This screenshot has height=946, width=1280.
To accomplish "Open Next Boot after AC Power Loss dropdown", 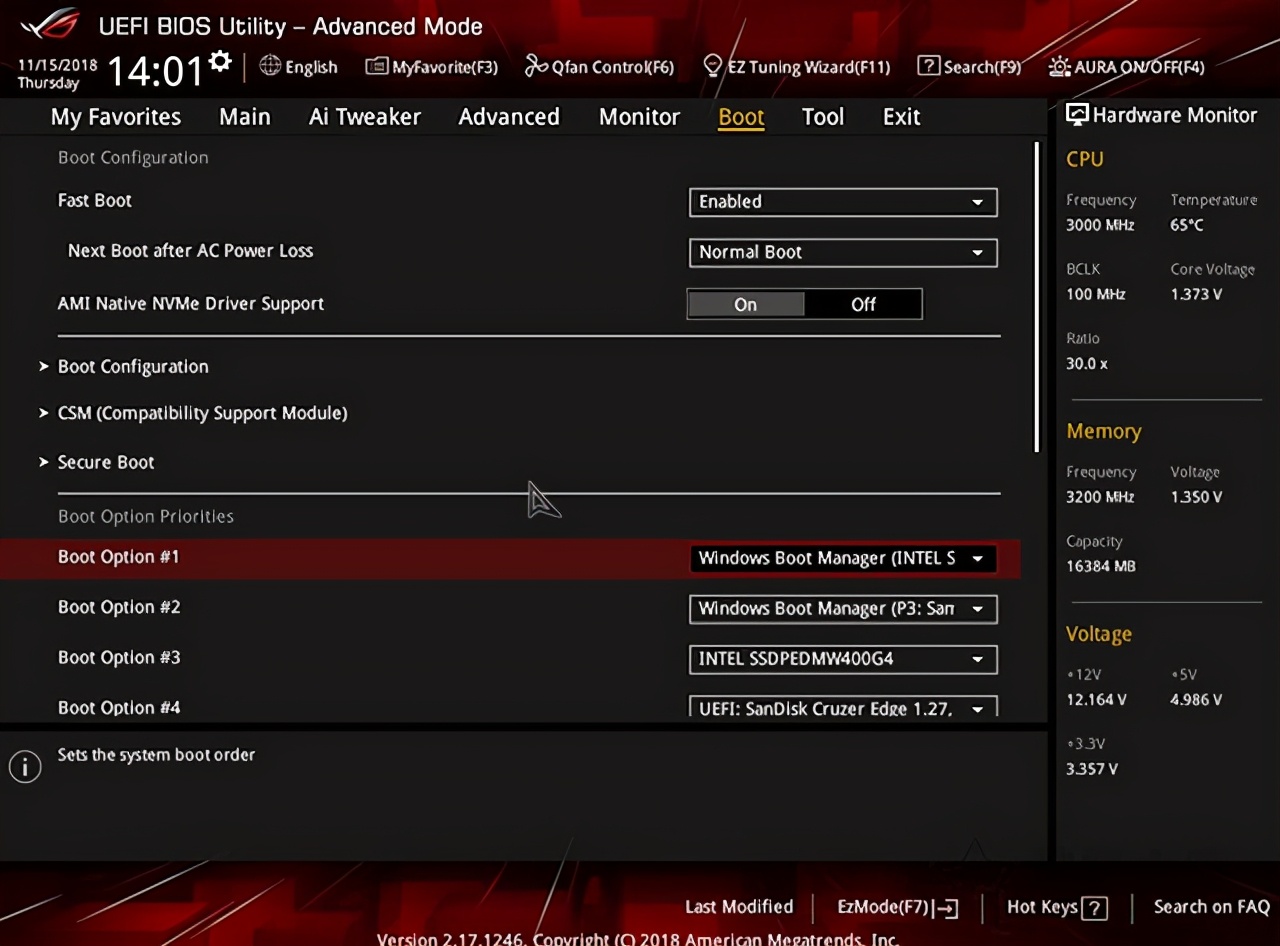I will click(x=843, y=253).
